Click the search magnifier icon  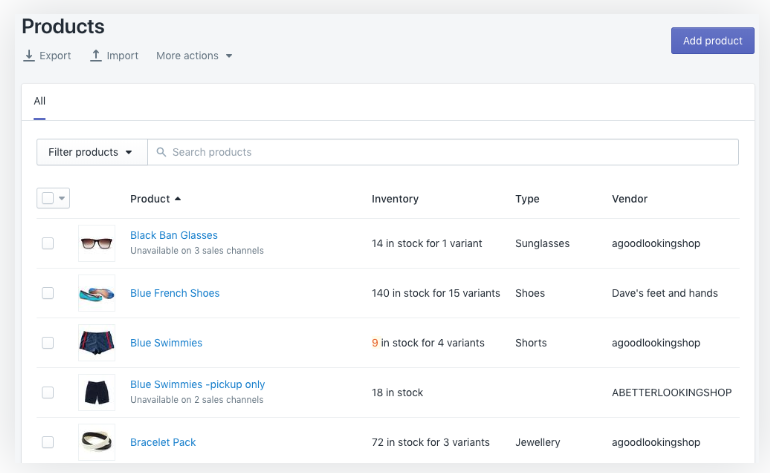coord(161,152)
